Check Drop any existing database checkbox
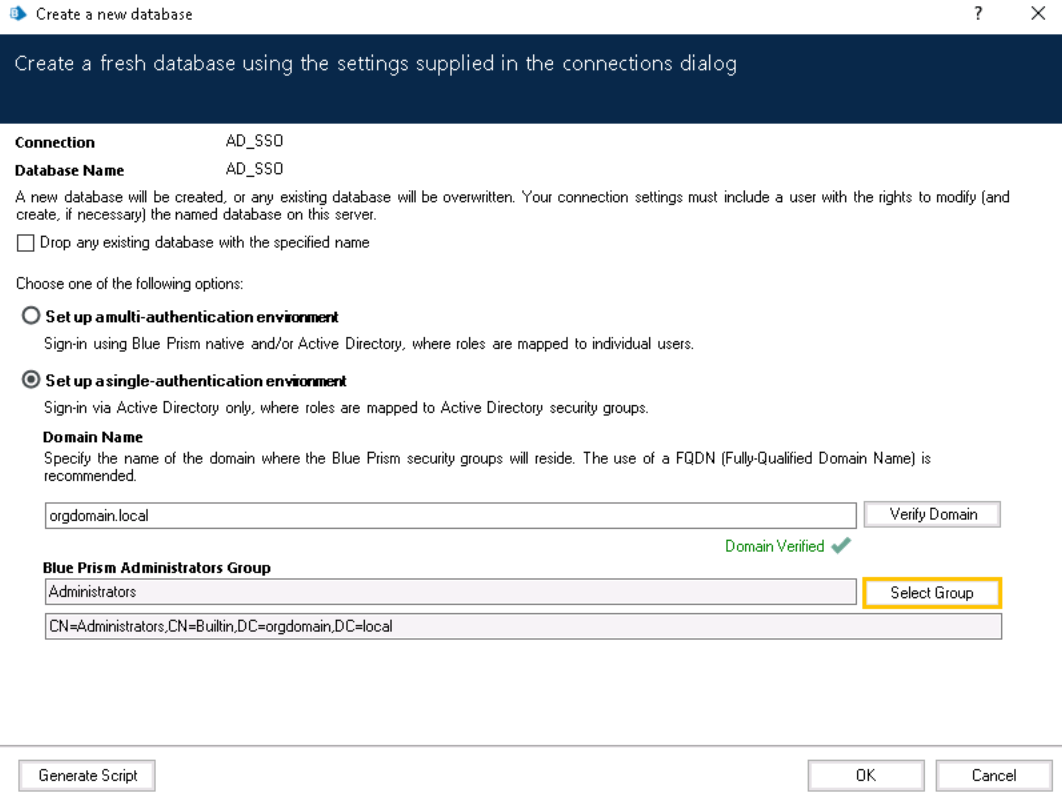This screenshot has height=802, width=1062. [x=25, y=242]
